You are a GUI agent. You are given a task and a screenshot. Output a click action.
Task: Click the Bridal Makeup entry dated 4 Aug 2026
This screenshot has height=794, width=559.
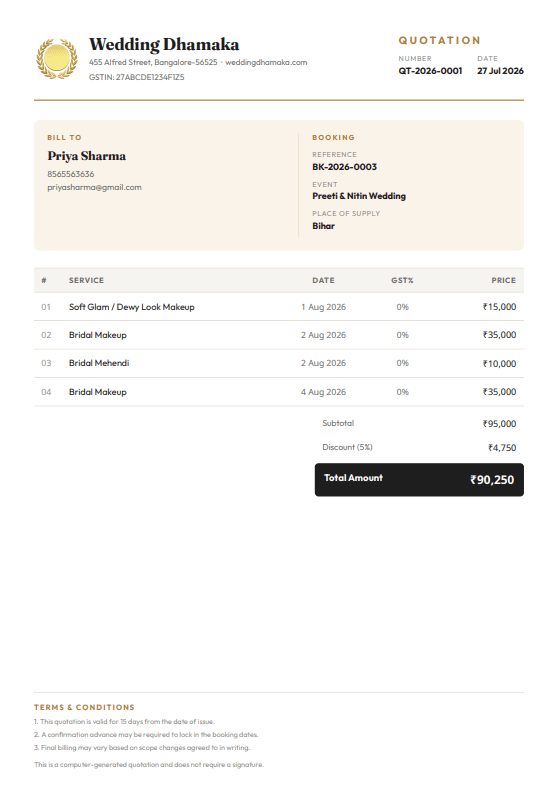point(279,392)
